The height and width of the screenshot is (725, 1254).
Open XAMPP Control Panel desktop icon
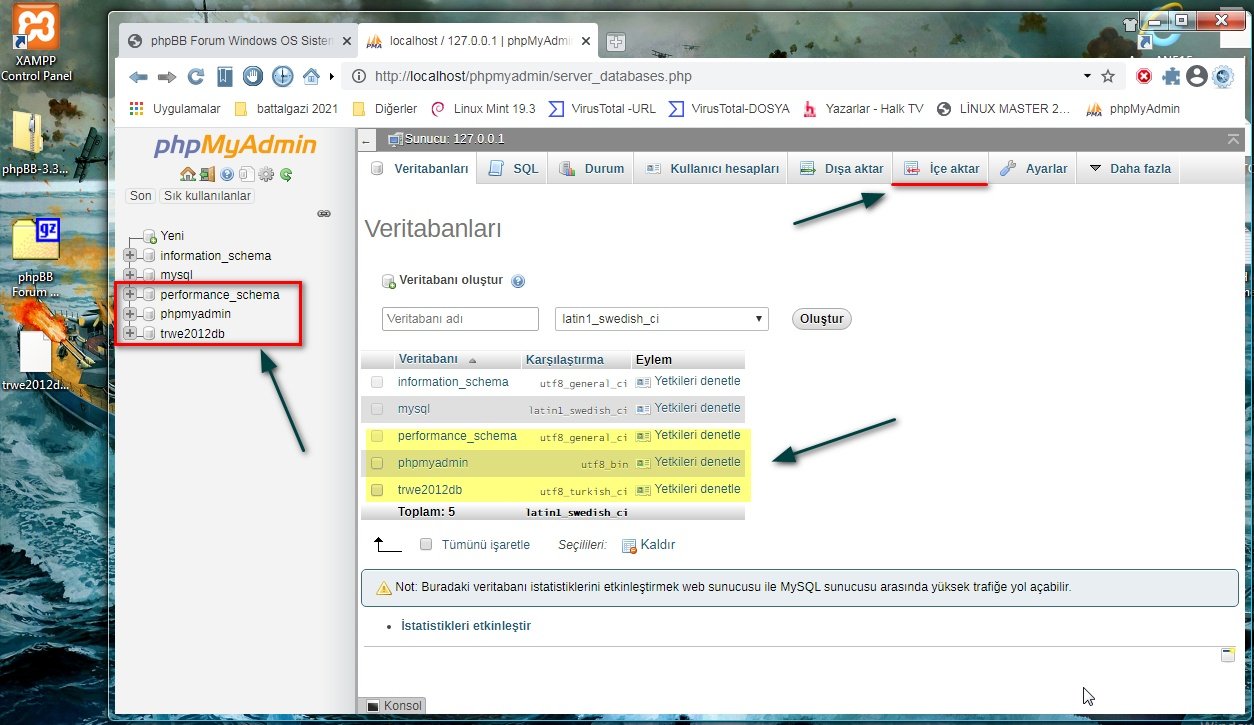point(36,43)
